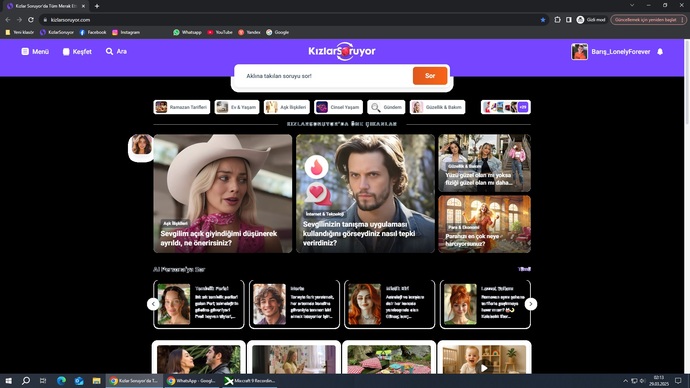Screen dimensions: 690x388
Task: Open the Tümü link for AI personas
Action: [524, 269]
